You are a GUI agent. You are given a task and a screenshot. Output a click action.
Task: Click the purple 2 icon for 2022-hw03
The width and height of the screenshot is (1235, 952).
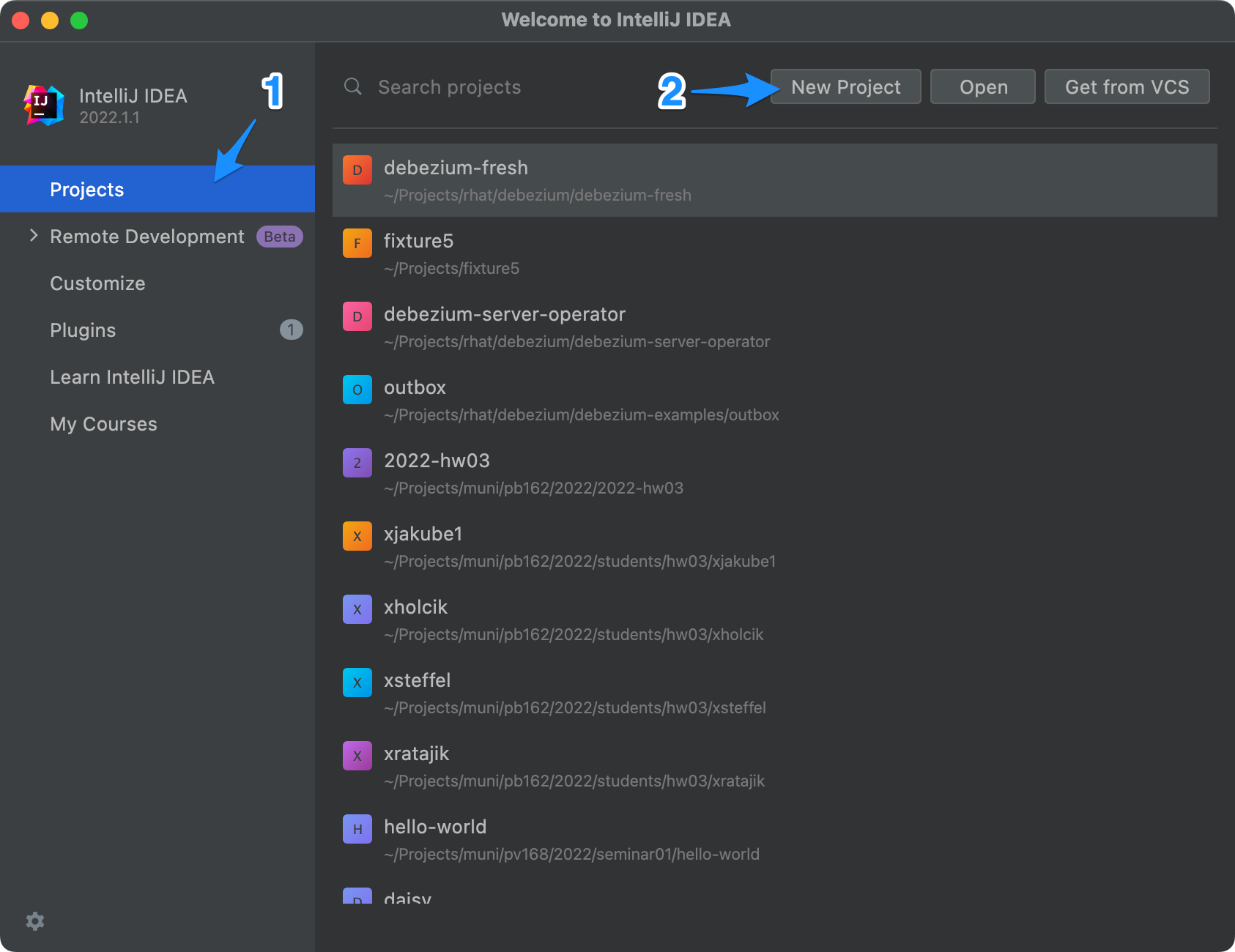pos(357,463)
